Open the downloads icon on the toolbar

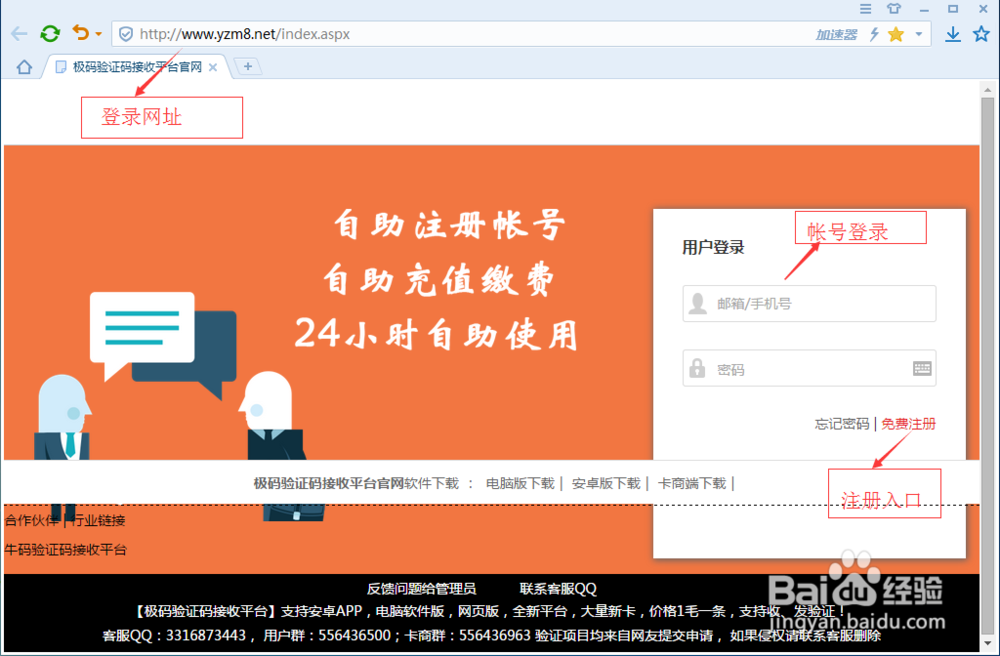tap(952, 33)
